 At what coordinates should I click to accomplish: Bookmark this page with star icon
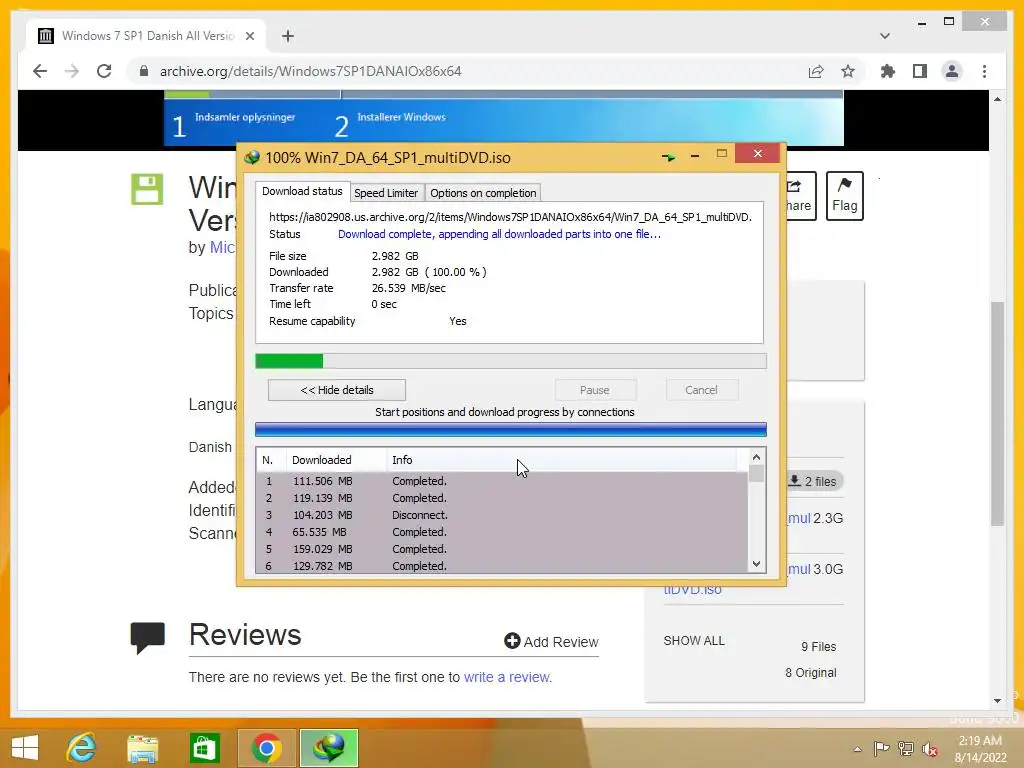tap(848, 71)
